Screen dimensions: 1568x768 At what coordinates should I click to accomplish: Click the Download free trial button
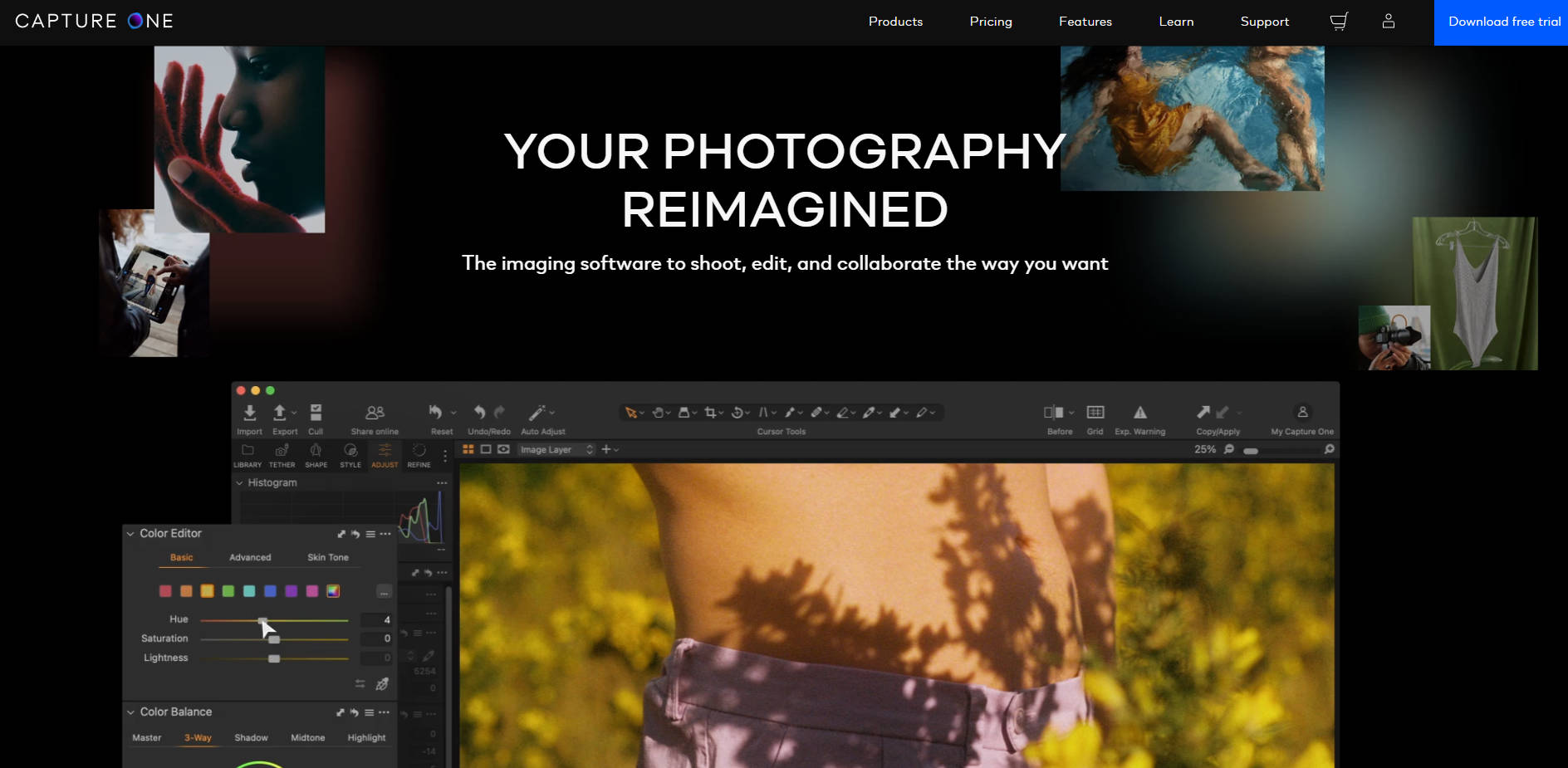pyautogui.click(x=1501, y=22)
